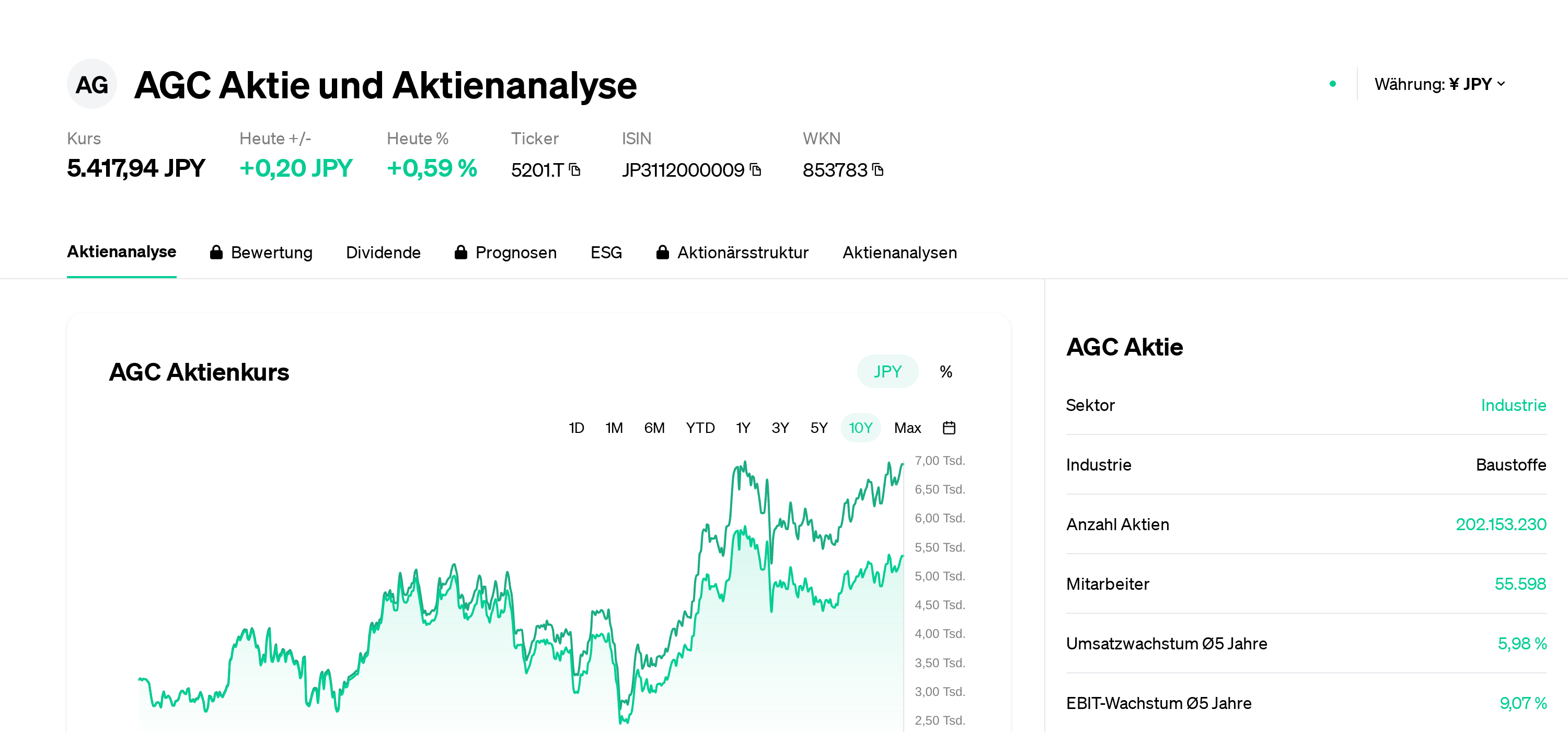Image resolution: width=1568 pixels, height=732 pixels.
Task: Open the calendar date range picker
Action: [948, 428]
